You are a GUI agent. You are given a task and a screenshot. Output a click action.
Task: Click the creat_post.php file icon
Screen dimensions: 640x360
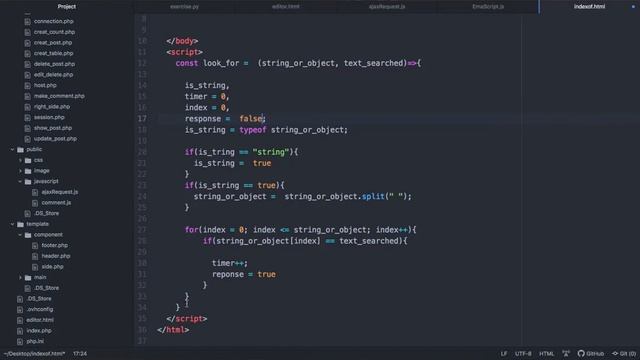point(27,43)
